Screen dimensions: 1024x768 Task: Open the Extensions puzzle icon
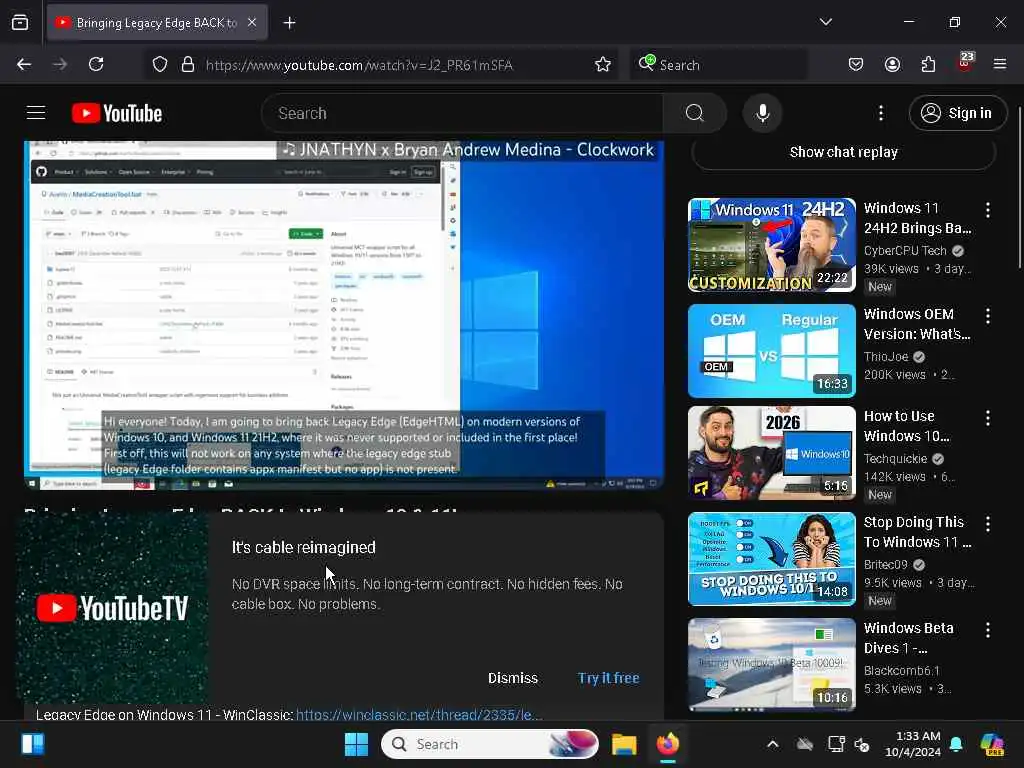[929, 64]
